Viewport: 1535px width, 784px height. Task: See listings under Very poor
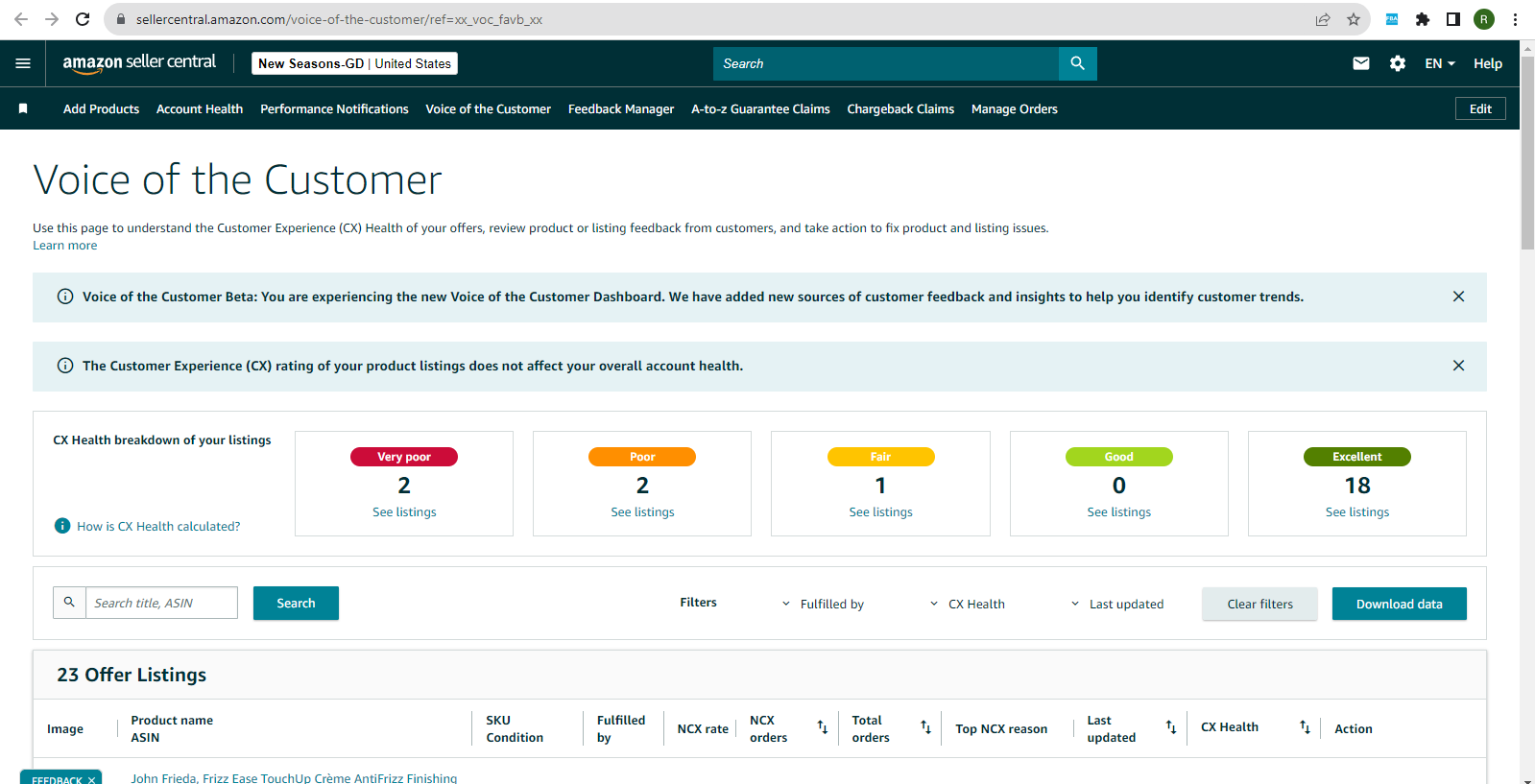pyautogui.click(x=404, y=512)
